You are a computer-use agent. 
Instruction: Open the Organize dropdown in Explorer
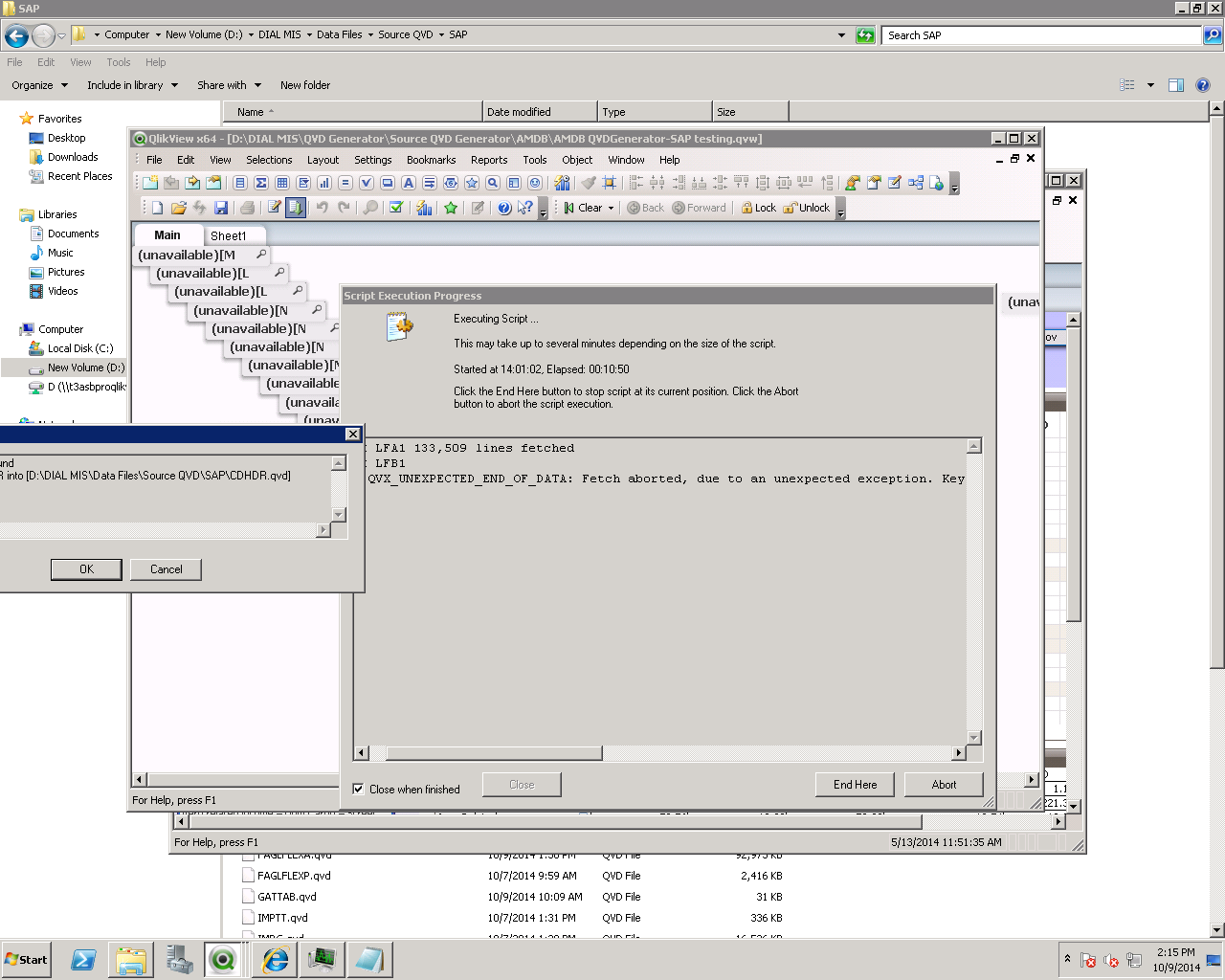(39, 85)
